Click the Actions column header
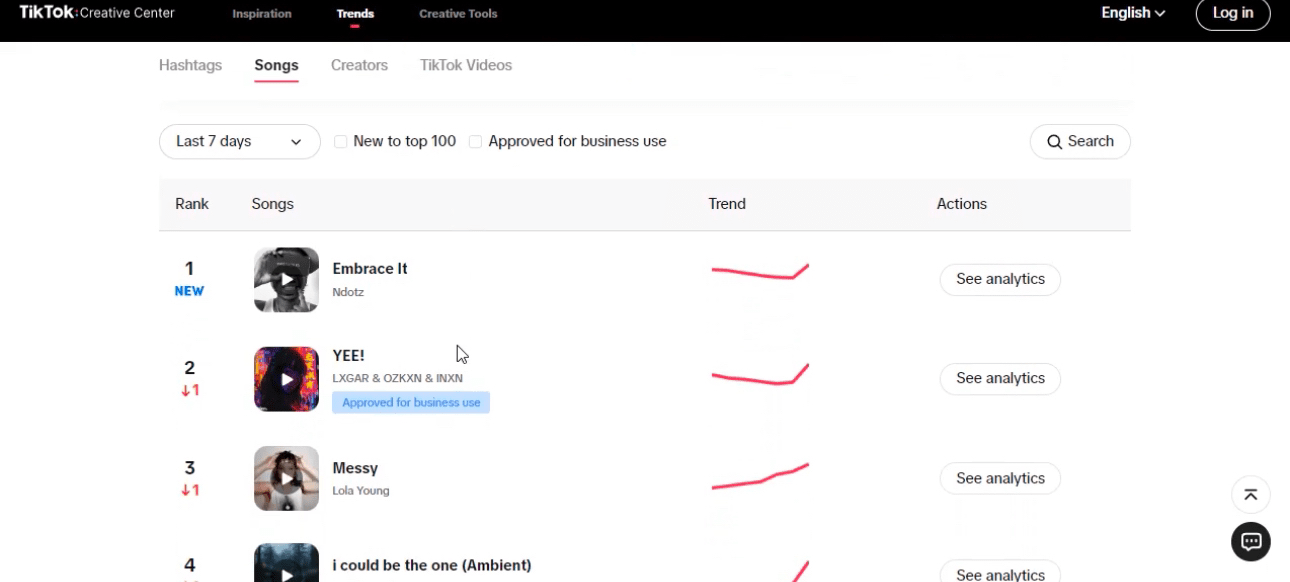 (962, 204)
